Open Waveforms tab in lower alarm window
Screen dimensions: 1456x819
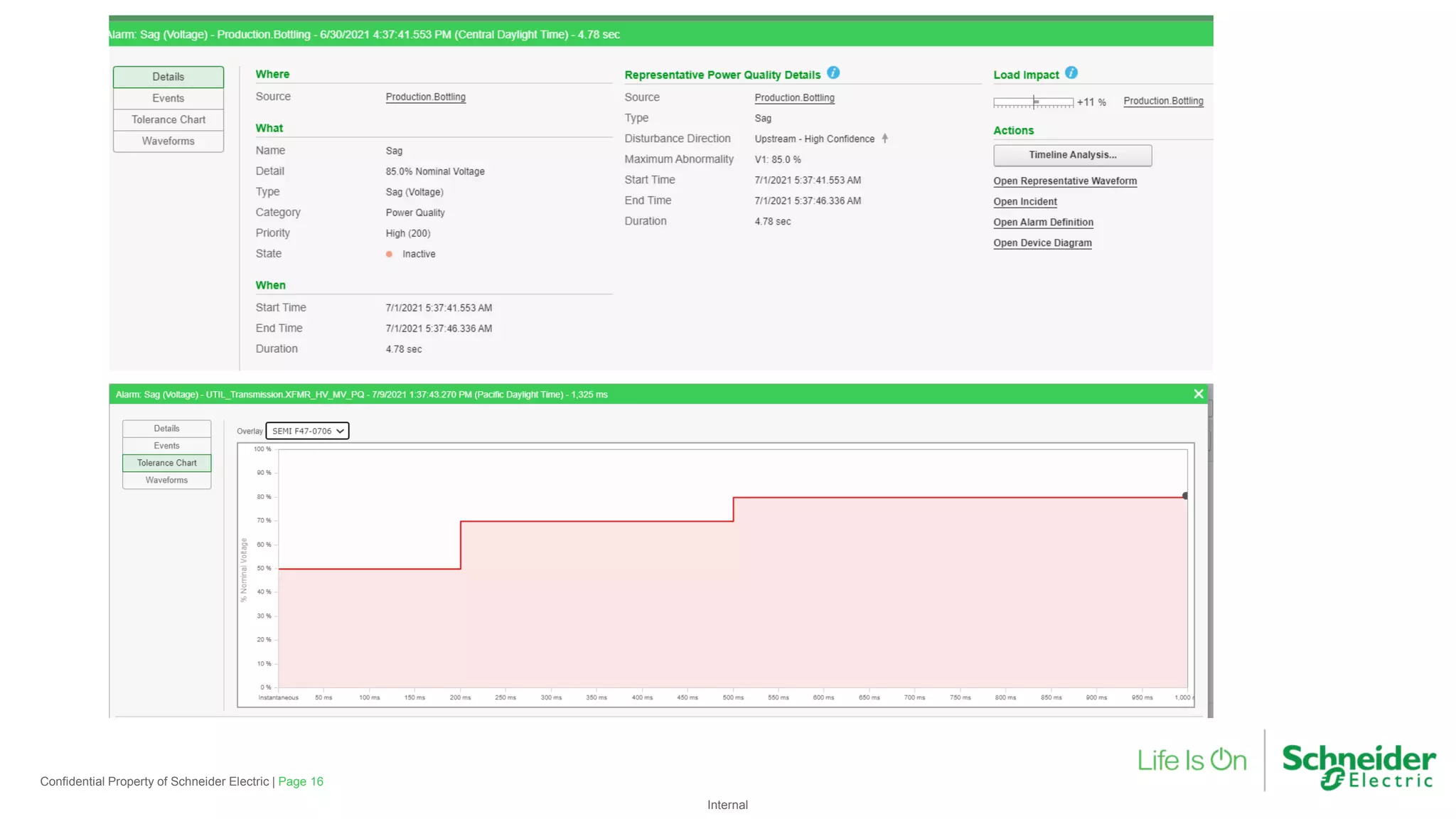pos(167,480)
